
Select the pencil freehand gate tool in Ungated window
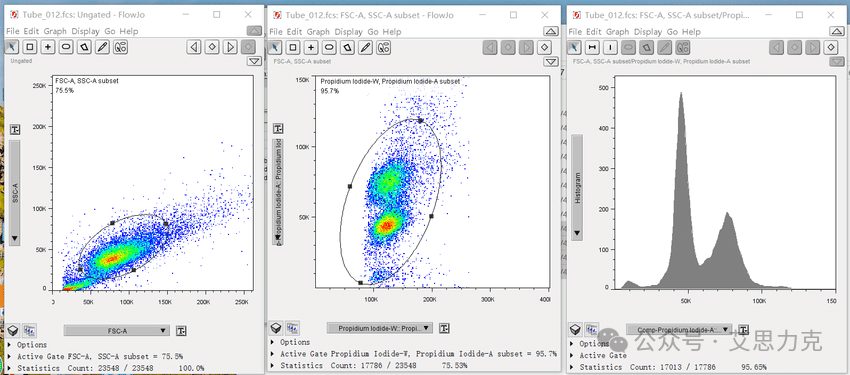tap(102, 47)
